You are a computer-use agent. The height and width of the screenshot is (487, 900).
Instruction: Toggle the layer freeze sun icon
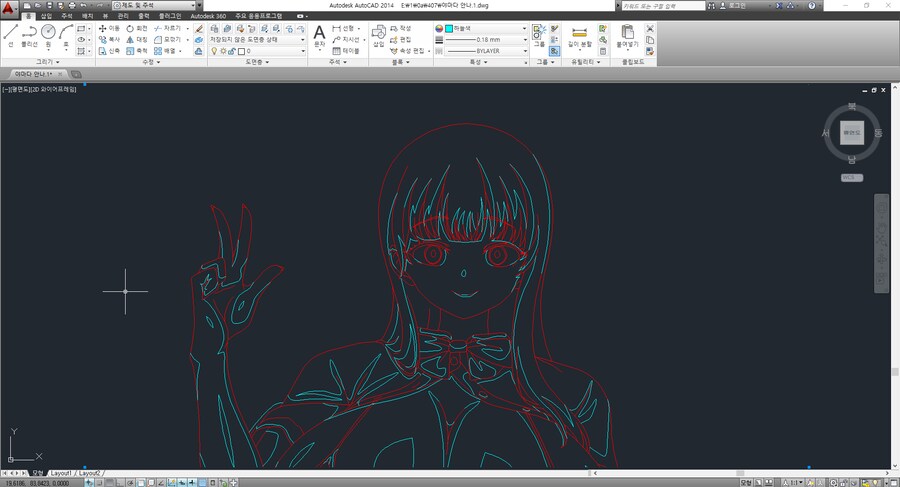[223, 51]
